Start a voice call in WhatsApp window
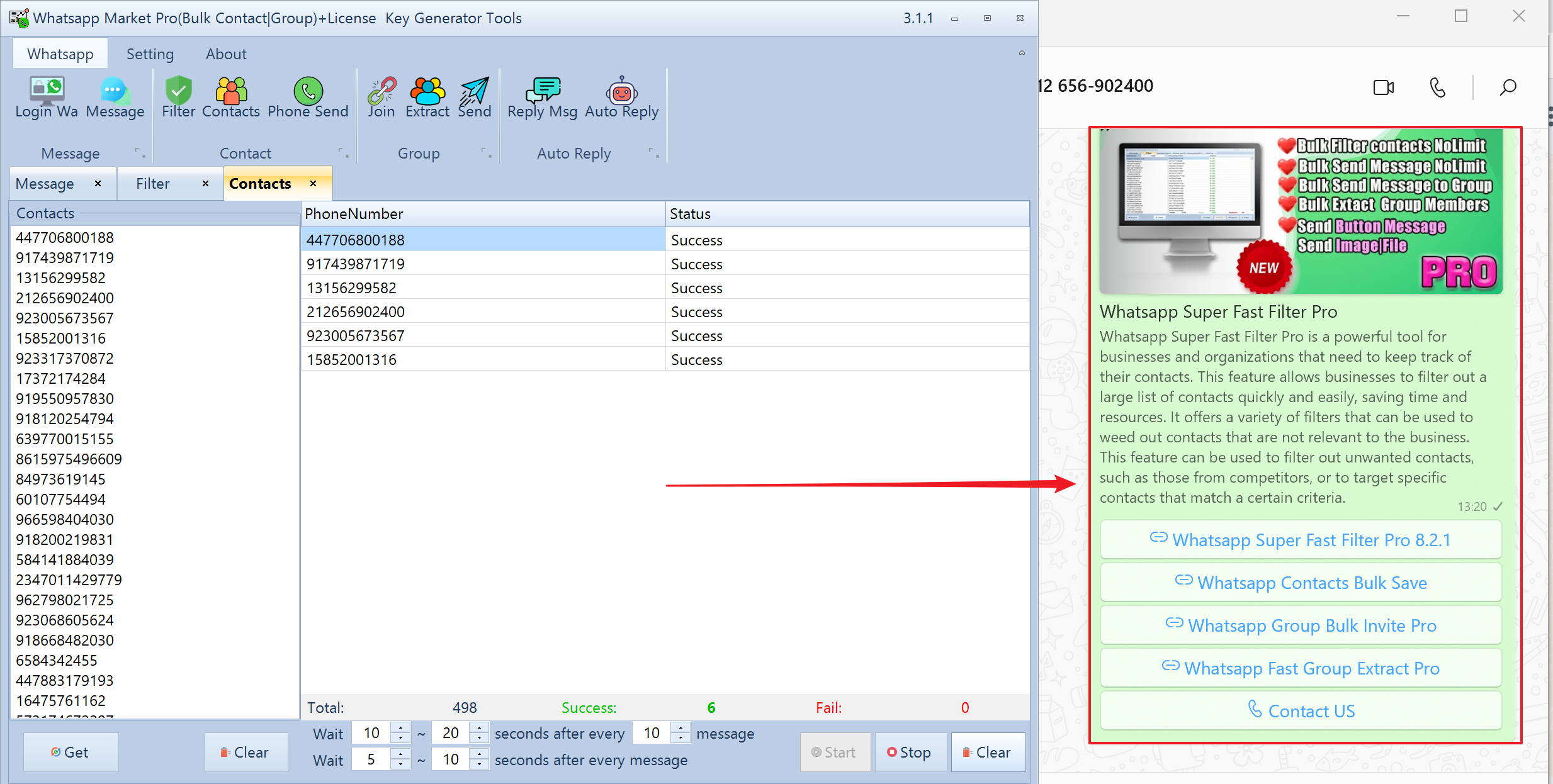This screenshot has height=784, width=1553. (1438, 87)
